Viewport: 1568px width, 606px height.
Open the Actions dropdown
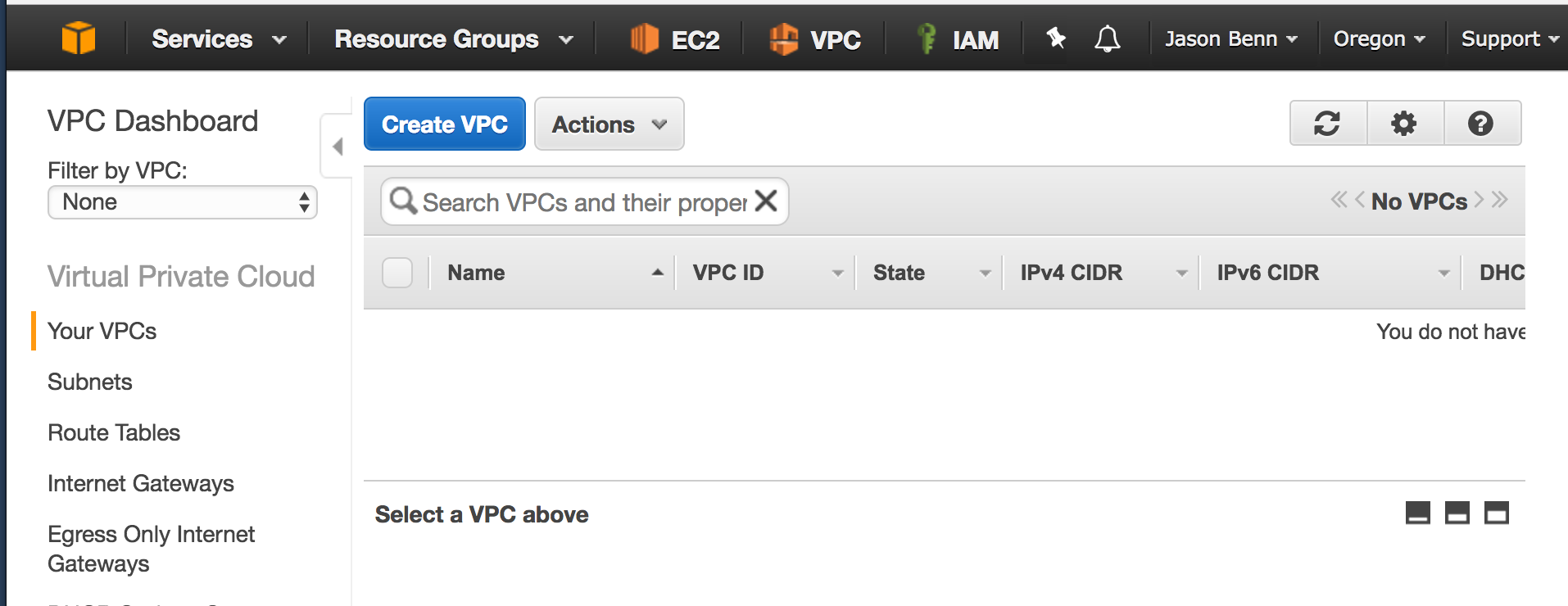tap(609, 124)
